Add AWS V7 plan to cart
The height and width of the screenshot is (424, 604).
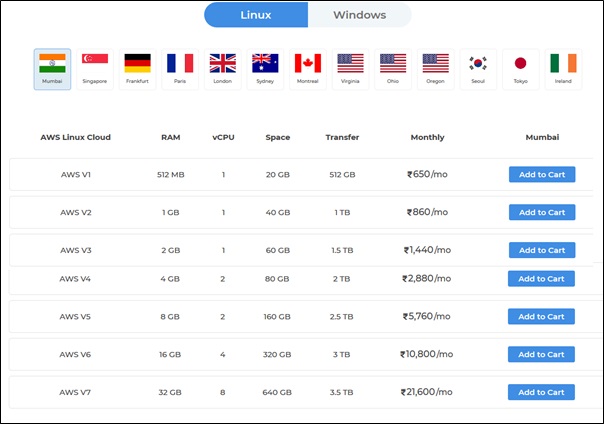click(x=541, y=392)
